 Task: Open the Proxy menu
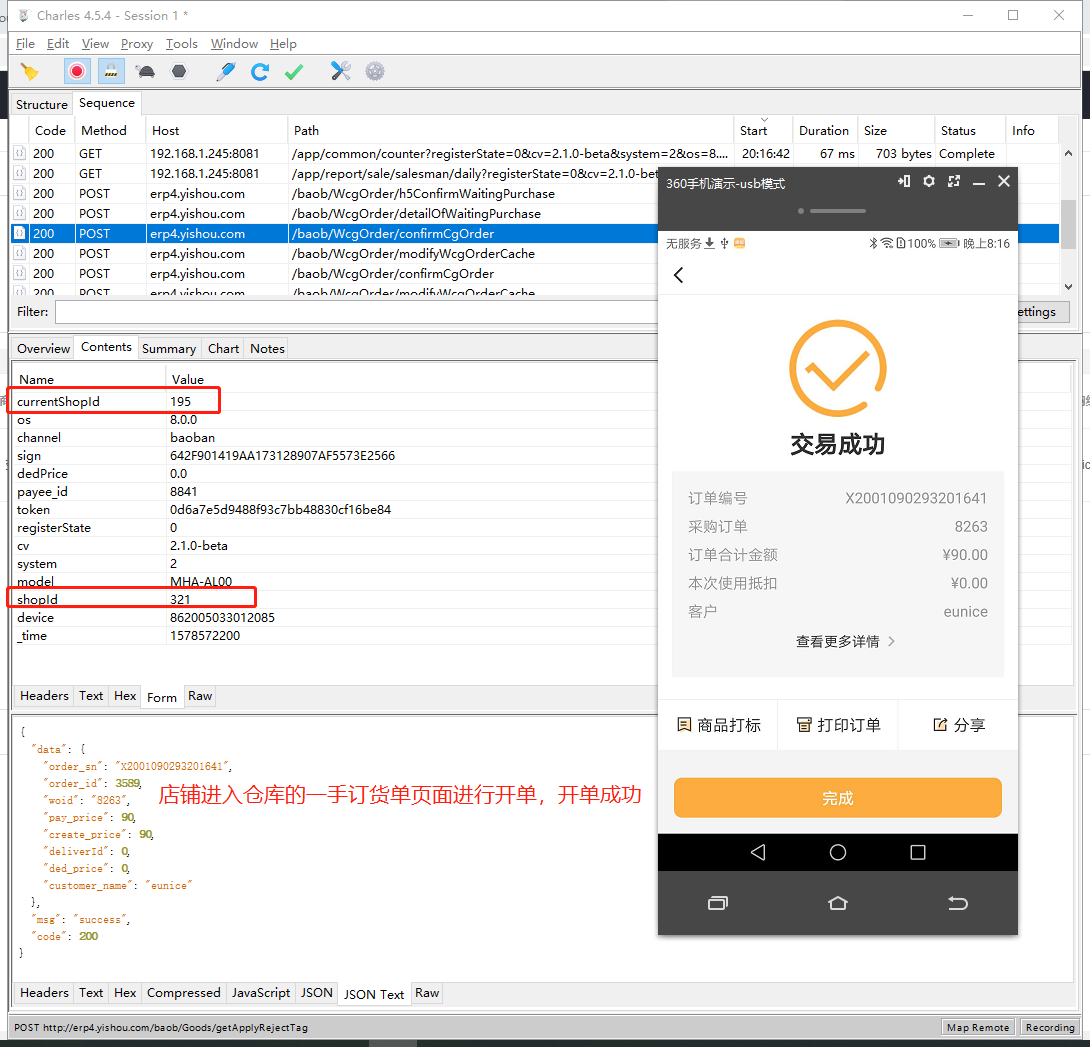pyautogui.click(x=137, y=44)
